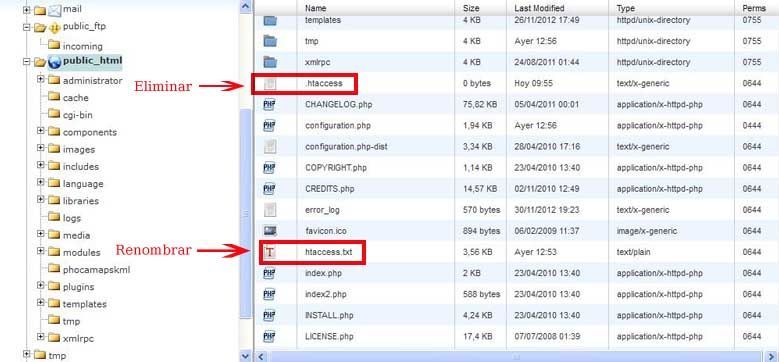Screen dimensions: 779x362
Task: Click the envelope icon of mail folder
Action: click(54, 9)
